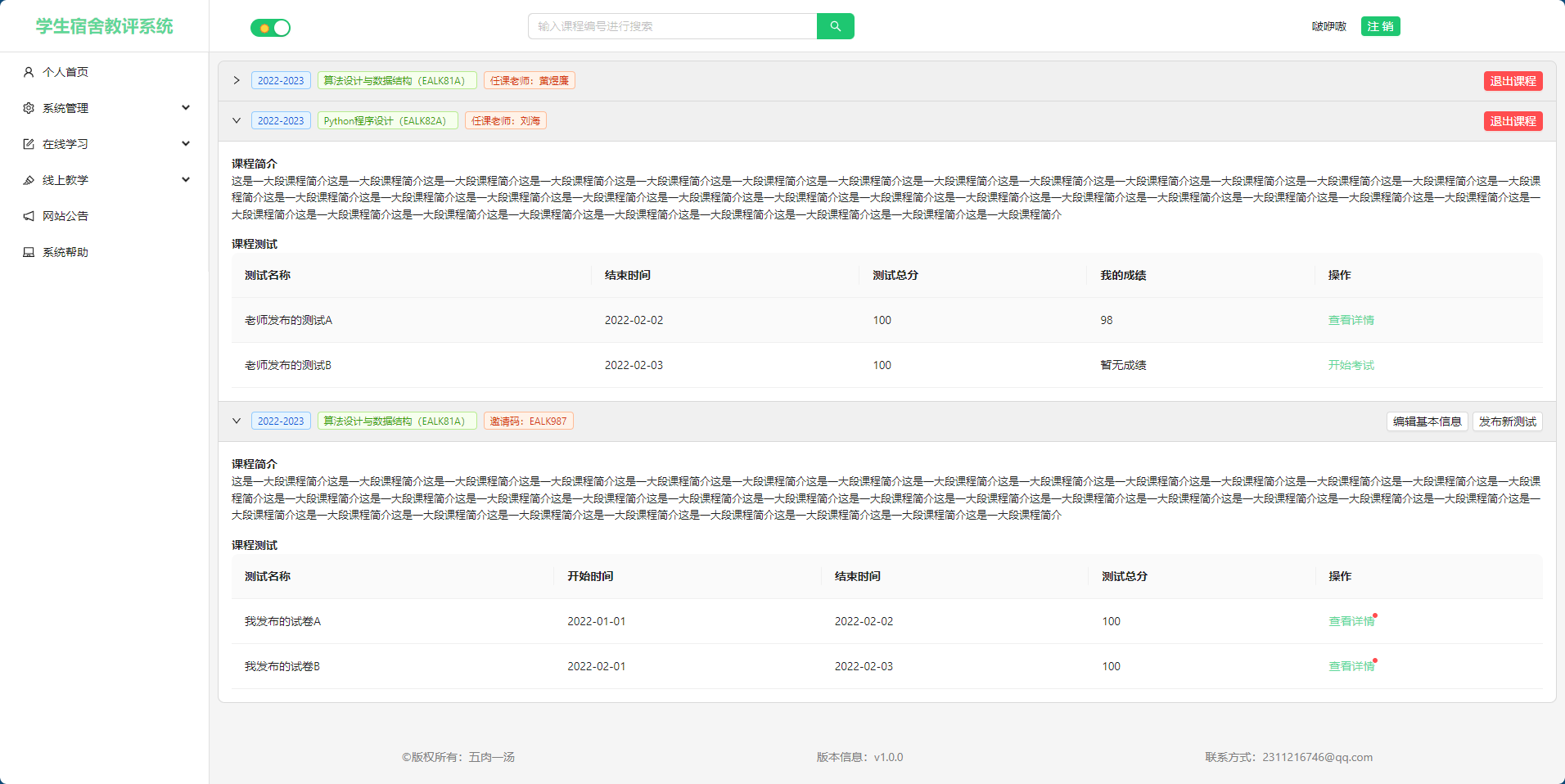Image resolution: width=1565 pixels, height=784 pixels.
Task: Click 查看详情 for 老师发布的测试A
Action: click(1351, 320)
